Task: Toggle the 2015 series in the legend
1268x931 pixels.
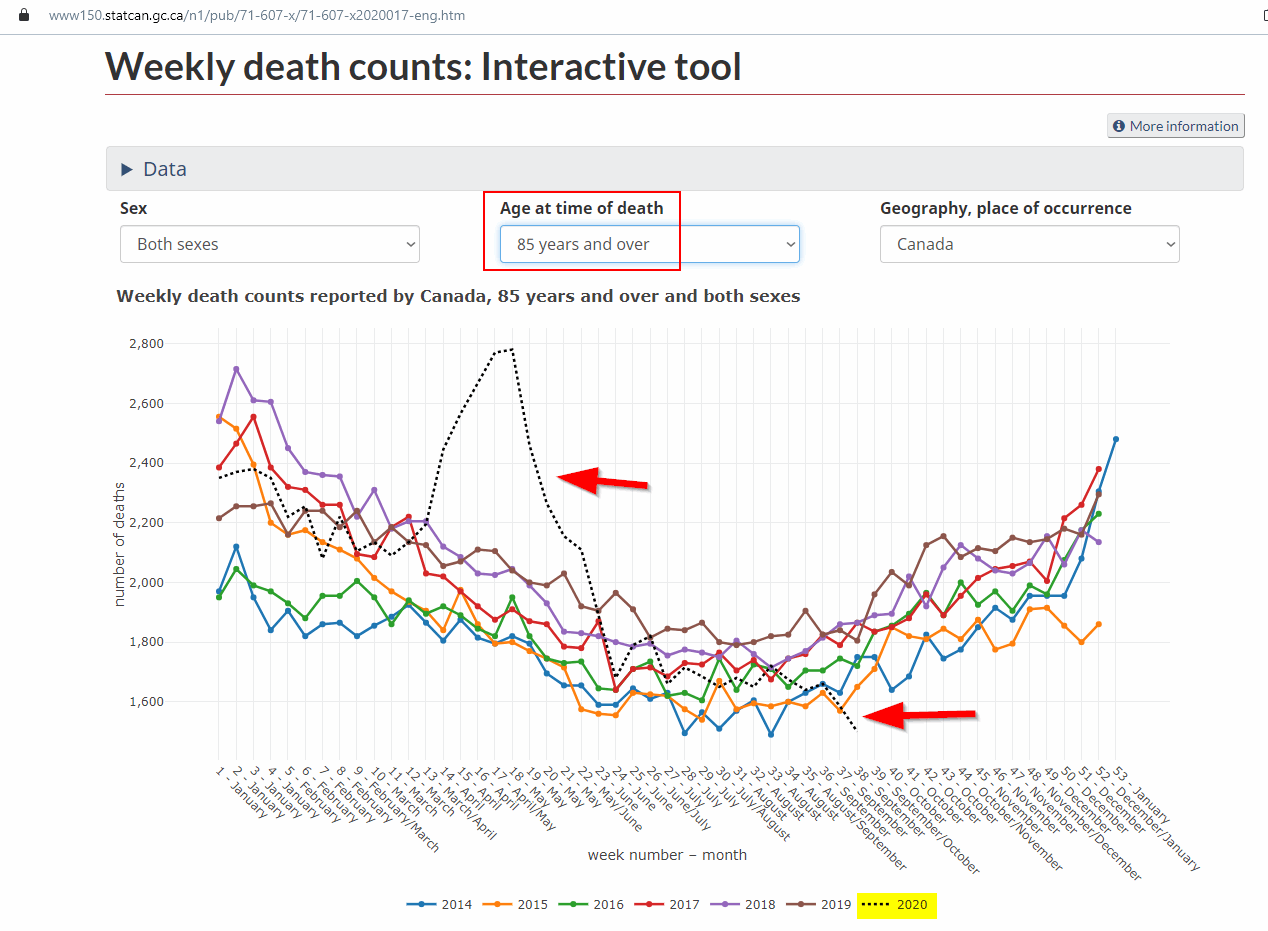Action: (x=516, y=905)
